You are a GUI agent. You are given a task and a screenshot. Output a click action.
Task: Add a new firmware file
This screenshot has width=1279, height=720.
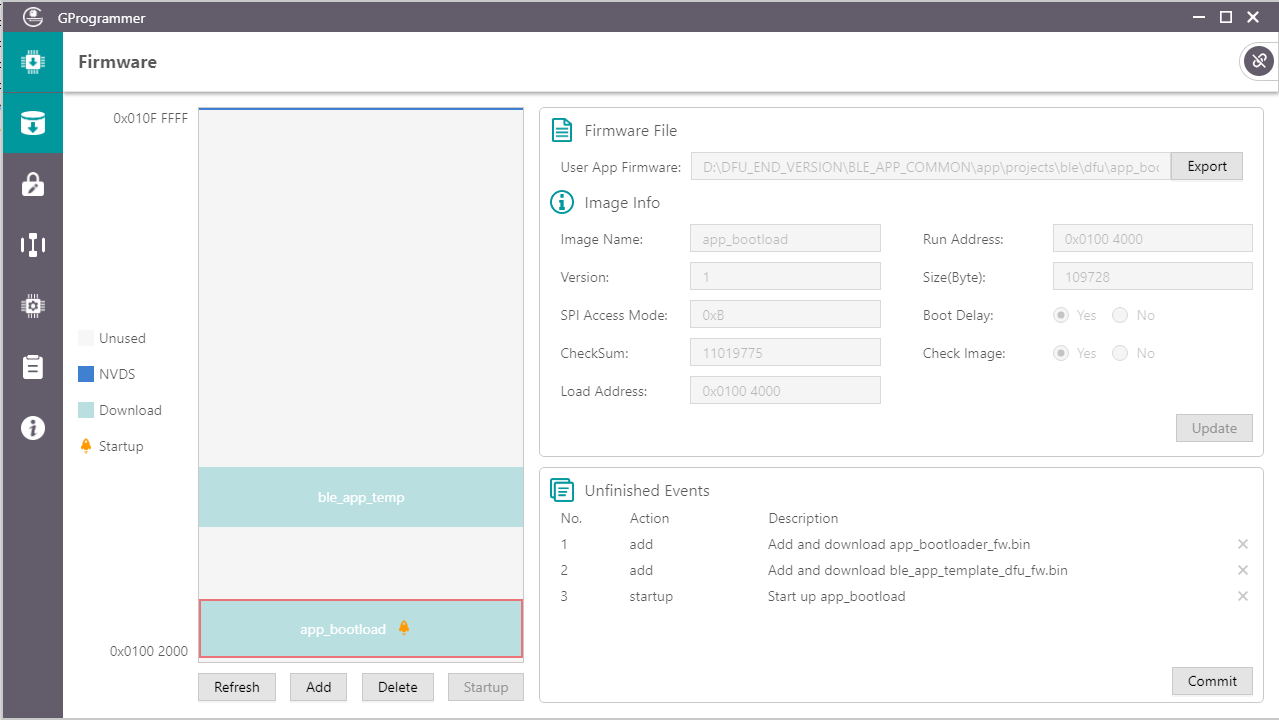[x=318, y=687]
